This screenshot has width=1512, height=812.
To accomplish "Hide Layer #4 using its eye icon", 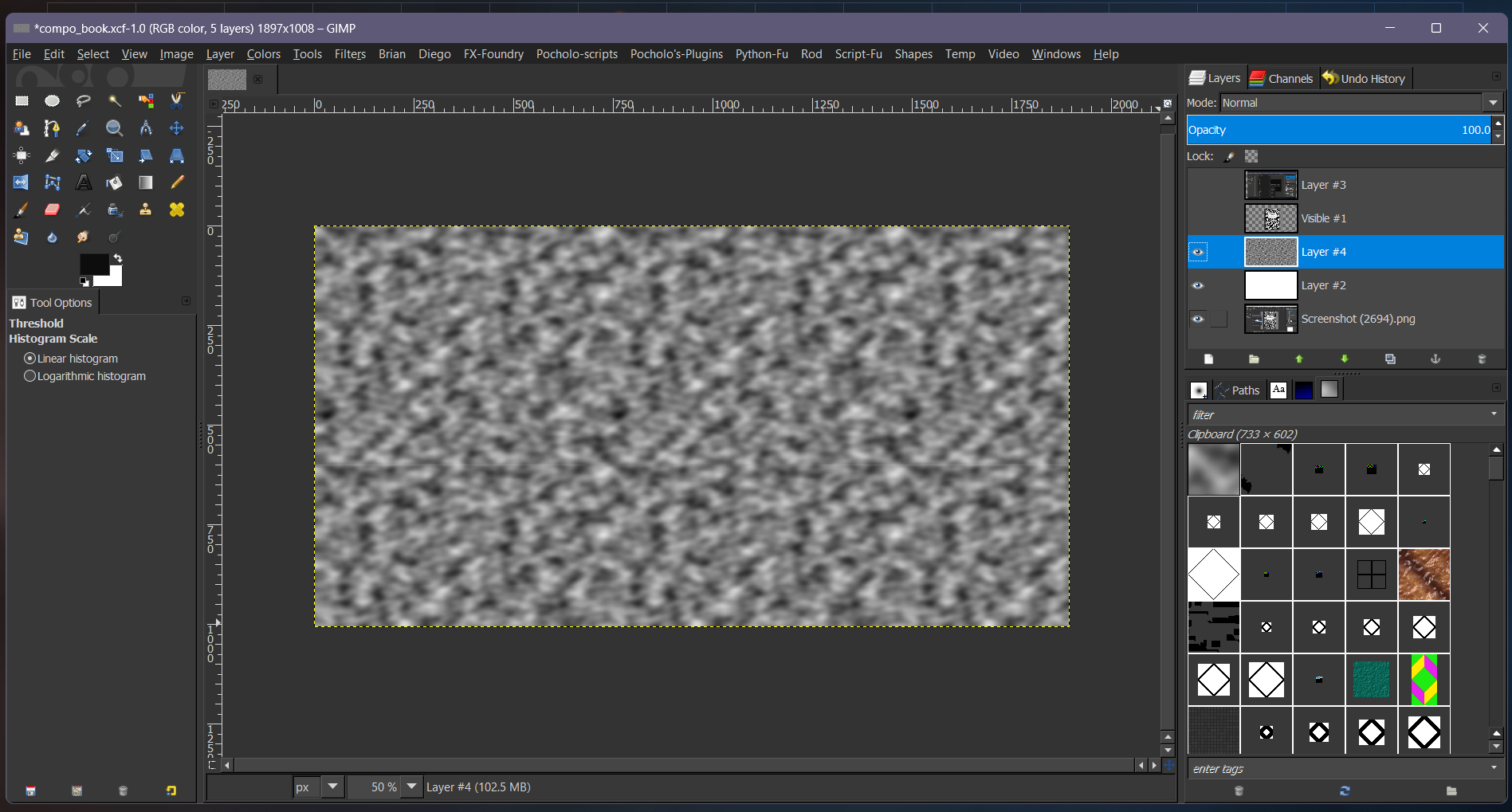I will (x=1197, y=252).
